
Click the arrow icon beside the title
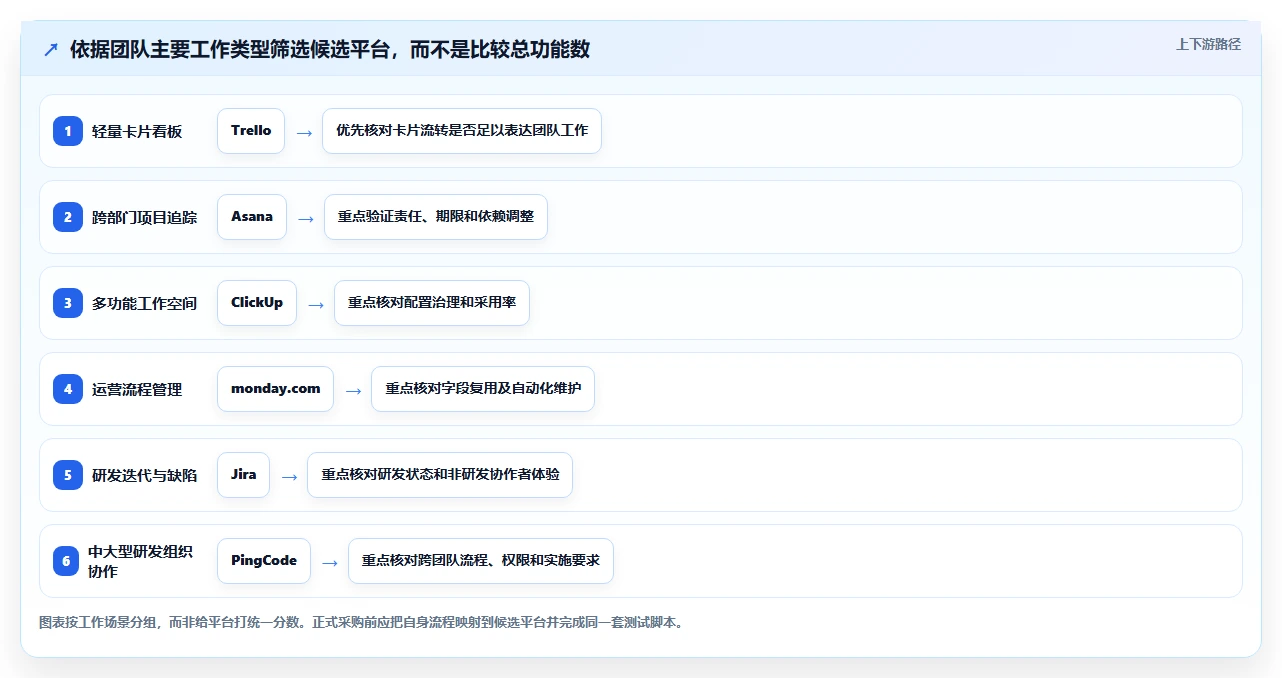tap(51, 49)
